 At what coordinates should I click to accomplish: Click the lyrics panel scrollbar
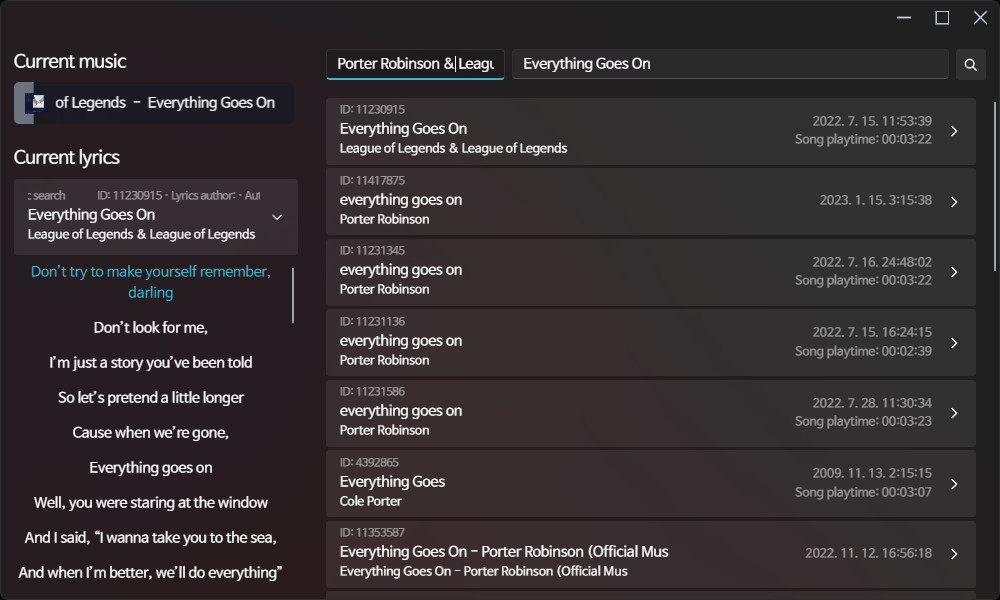click(293, 295)
